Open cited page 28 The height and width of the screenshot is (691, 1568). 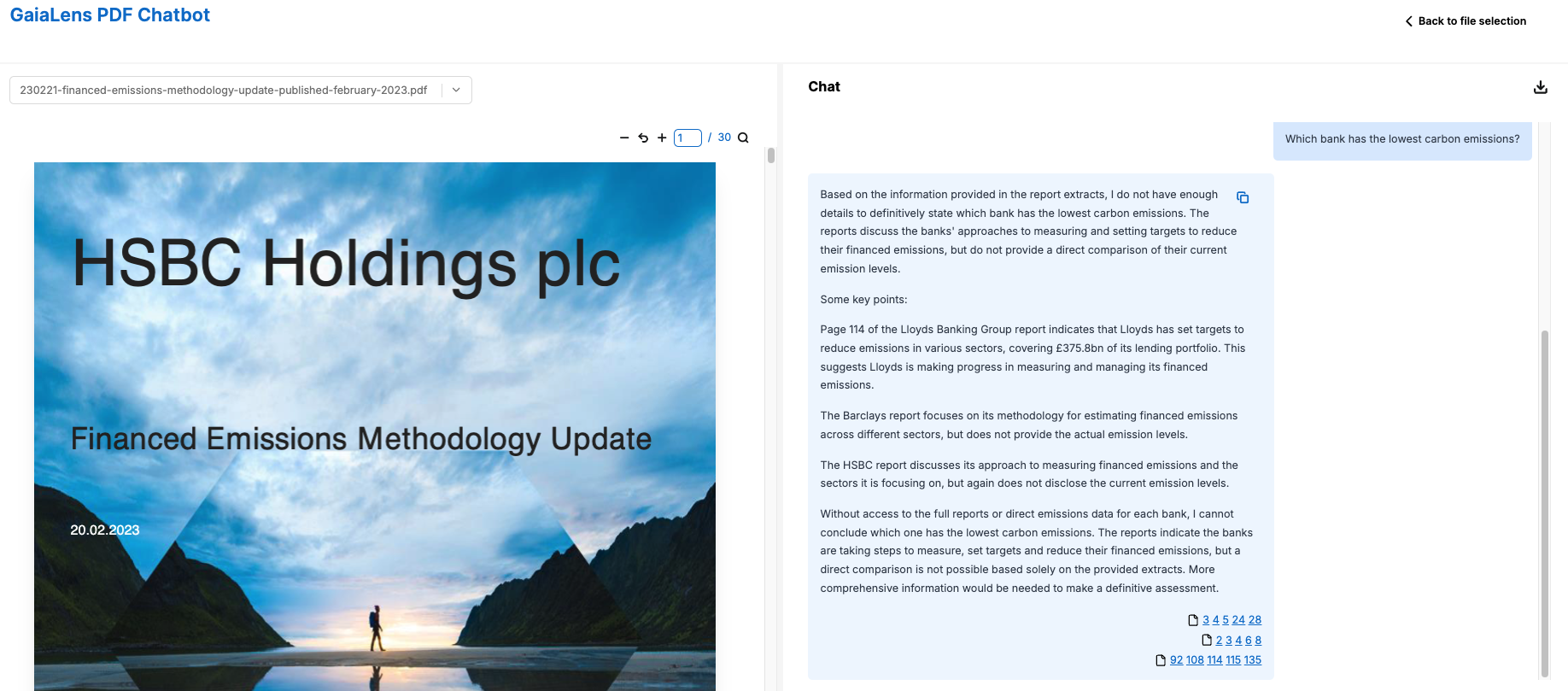[1255, 620]
